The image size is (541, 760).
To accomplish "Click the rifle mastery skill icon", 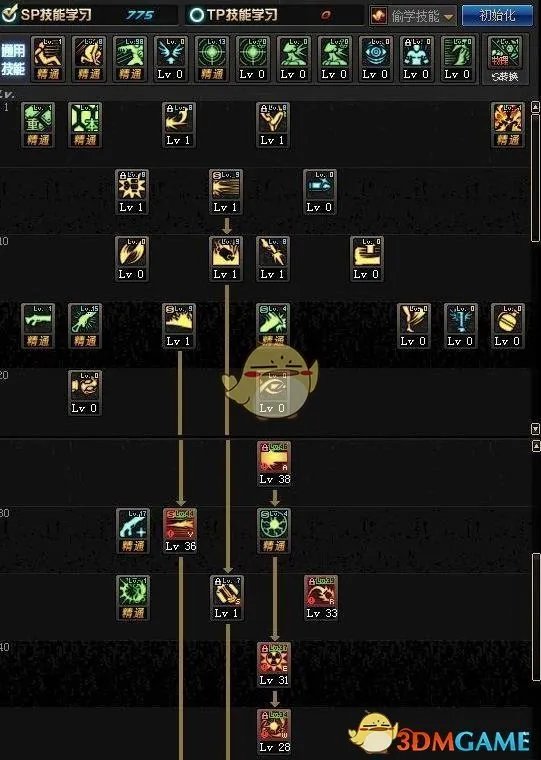I will [38, 325].
